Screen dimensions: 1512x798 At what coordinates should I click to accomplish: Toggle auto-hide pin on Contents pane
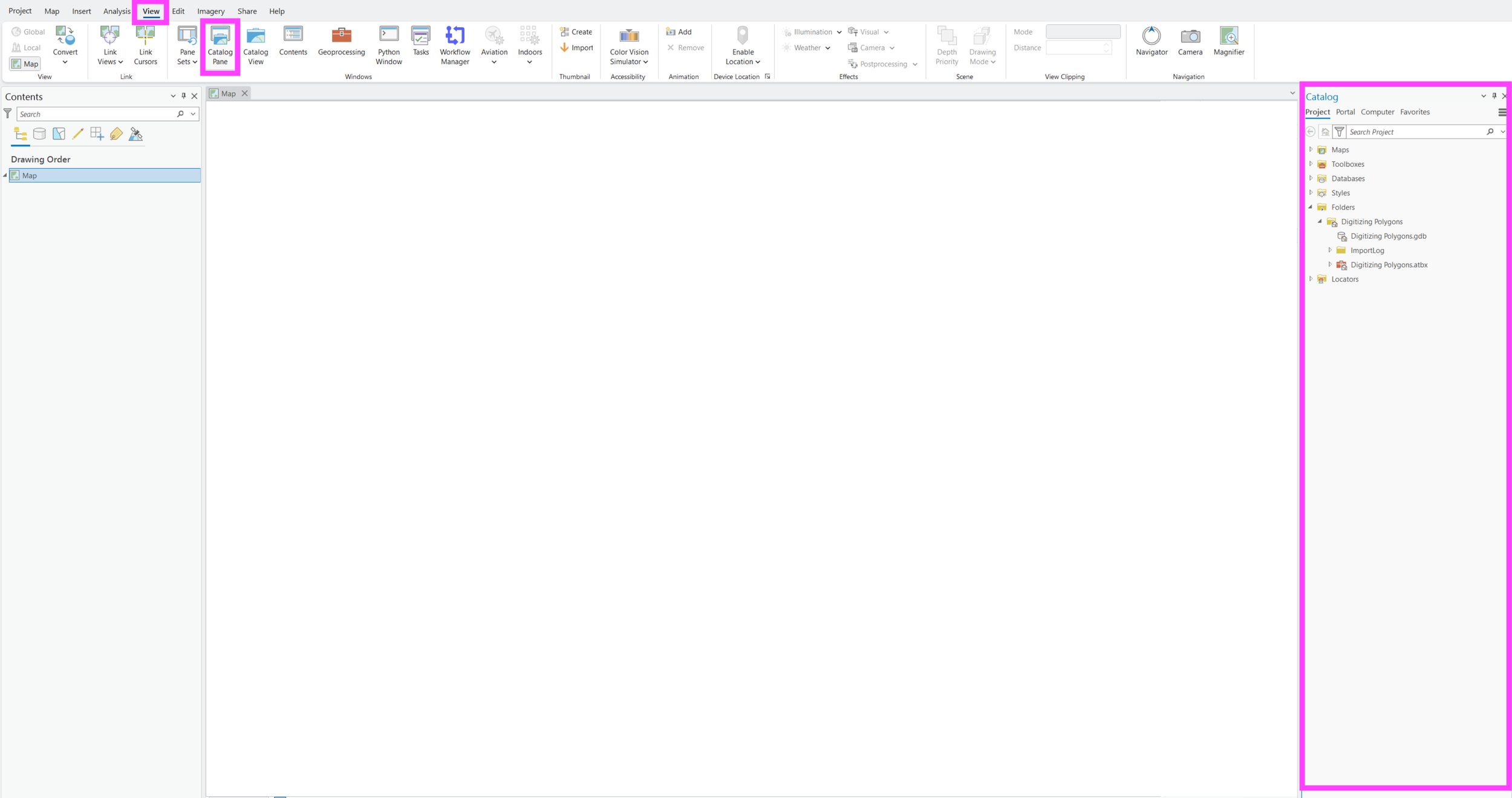coord(184,96)
